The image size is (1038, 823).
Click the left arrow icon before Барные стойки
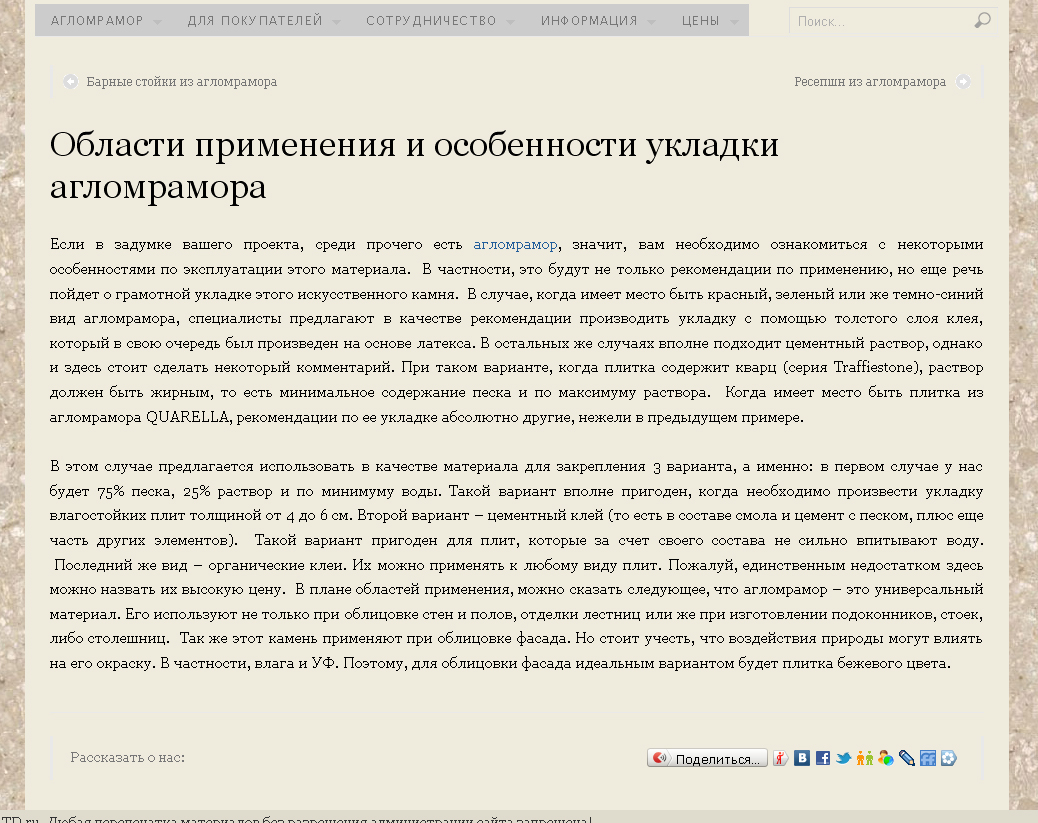coord(70,81)
